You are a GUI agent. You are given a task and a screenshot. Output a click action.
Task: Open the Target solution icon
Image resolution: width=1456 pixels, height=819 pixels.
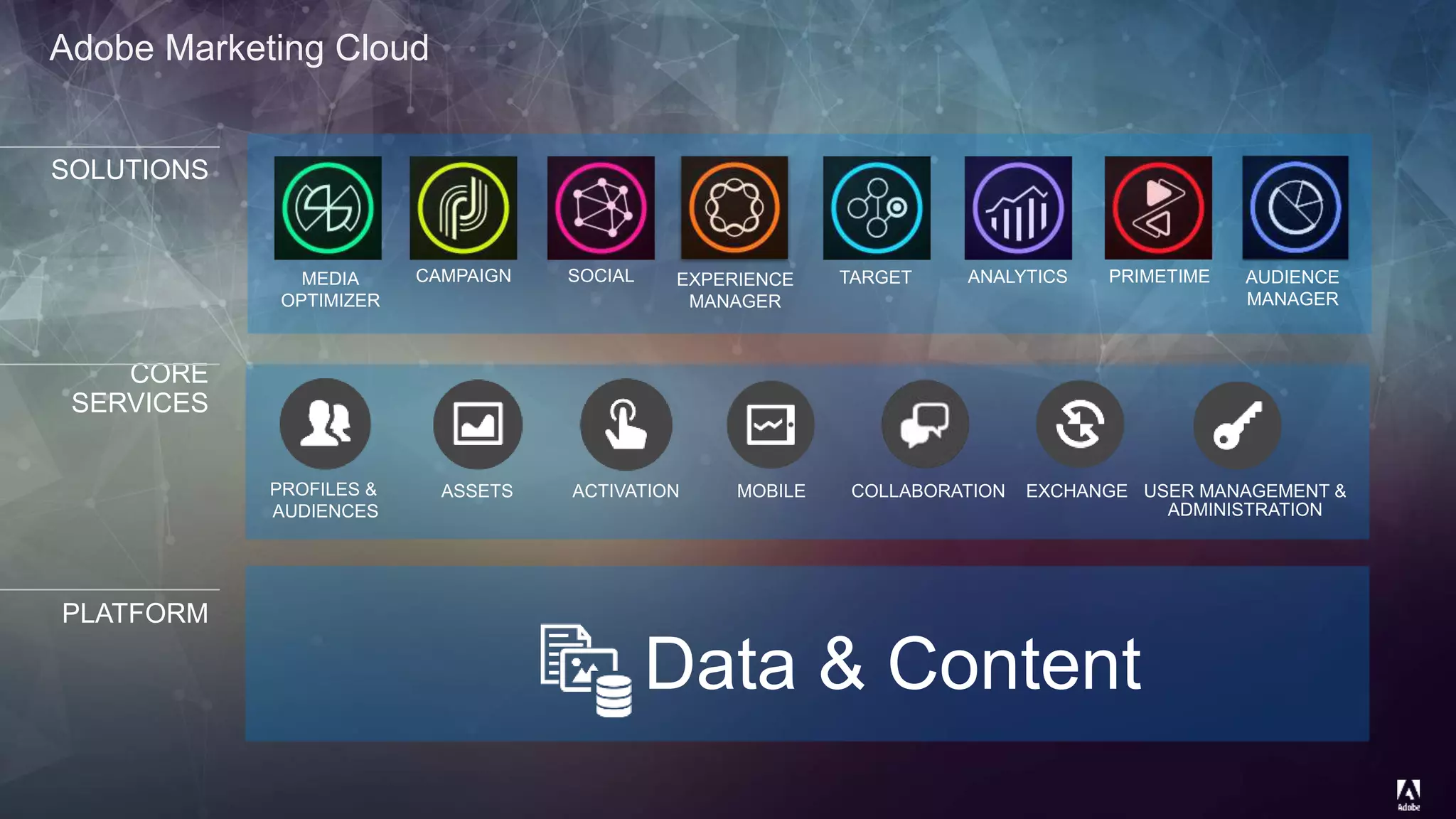click(877, 208)
